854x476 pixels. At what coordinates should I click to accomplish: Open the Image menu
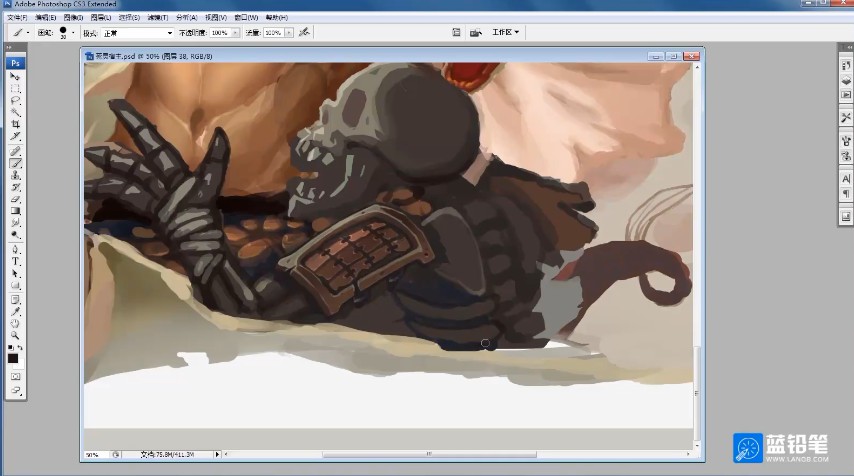click(74, 17)
